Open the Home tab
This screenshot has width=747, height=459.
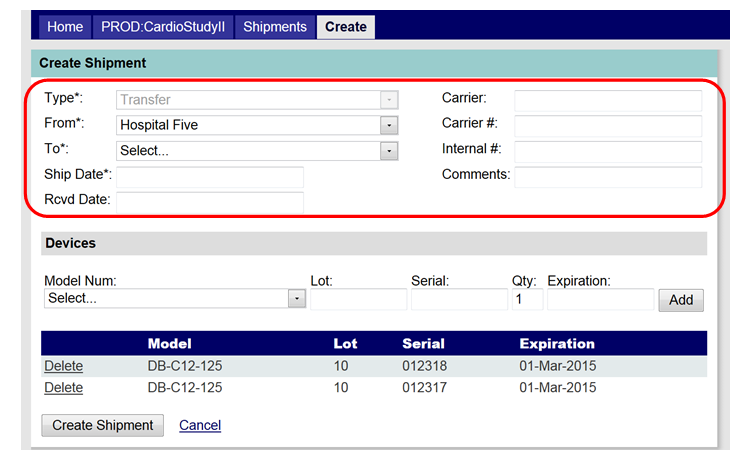(x=65, y=26)
